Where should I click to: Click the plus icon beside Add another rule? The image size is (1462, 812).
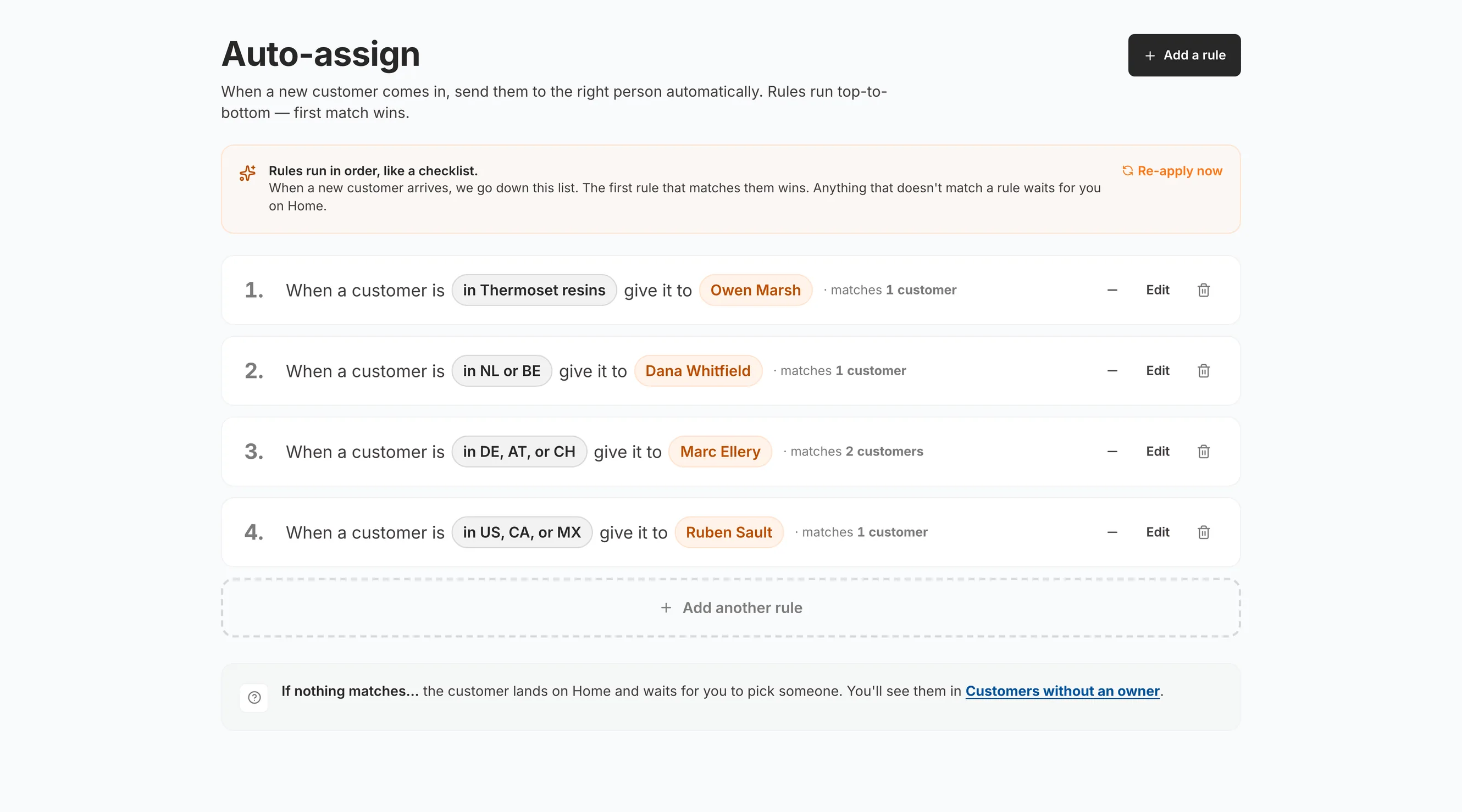pos(666,608)
